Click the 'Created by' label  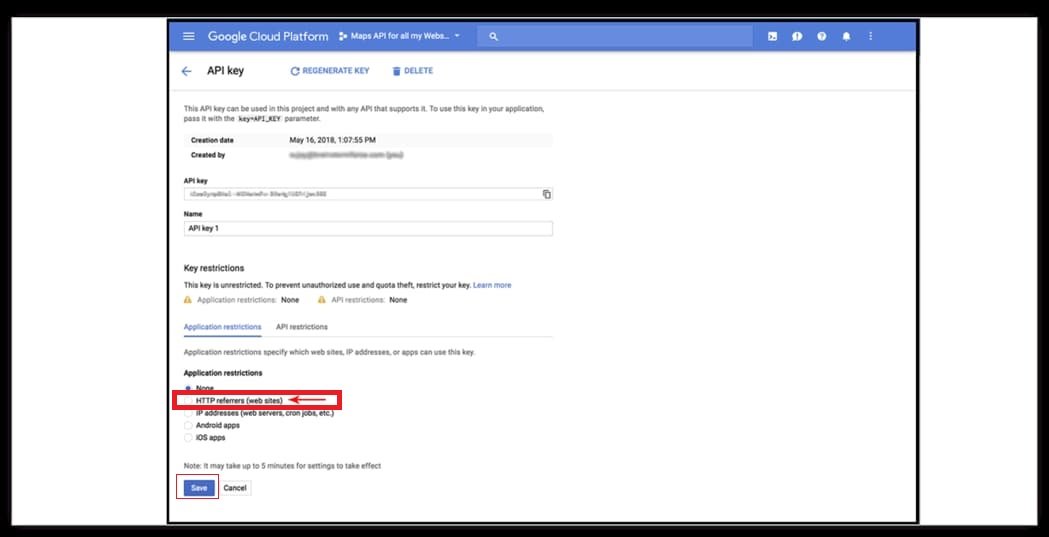point(208,155)
